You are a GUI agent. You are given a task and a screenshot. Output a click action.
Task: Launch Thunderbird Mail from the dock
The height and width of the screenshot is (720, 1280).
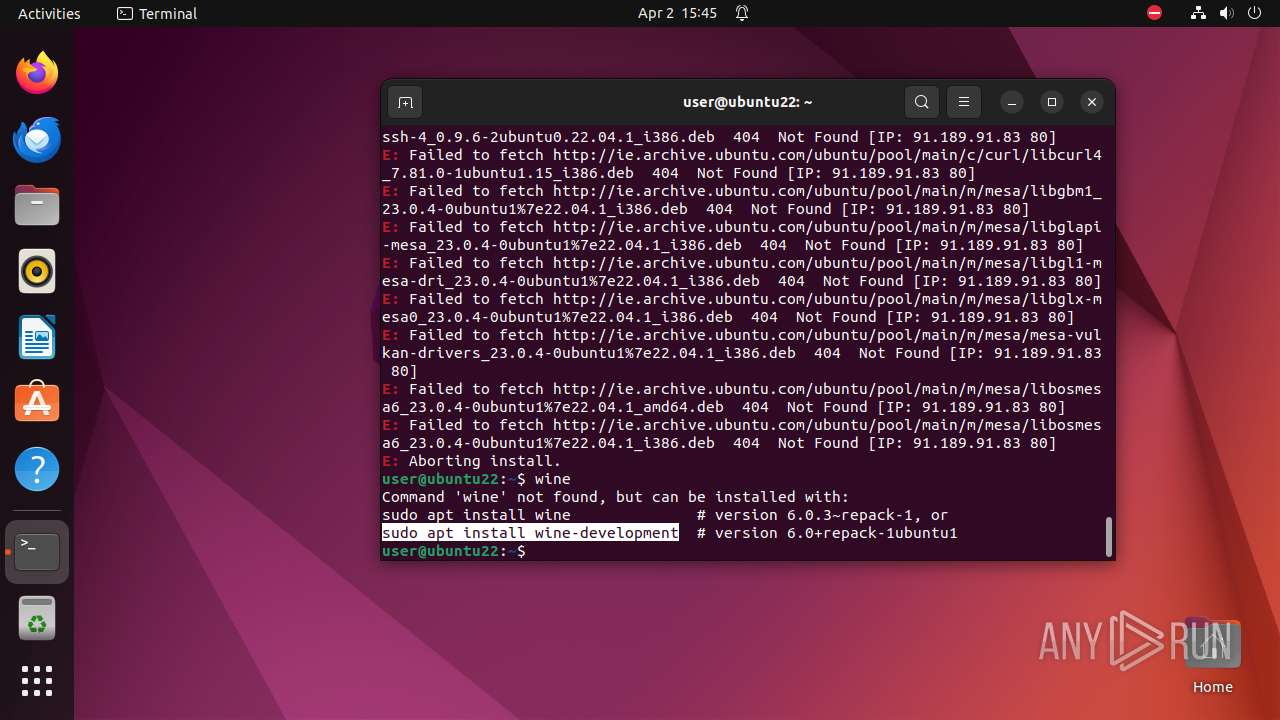coord(37,139)
